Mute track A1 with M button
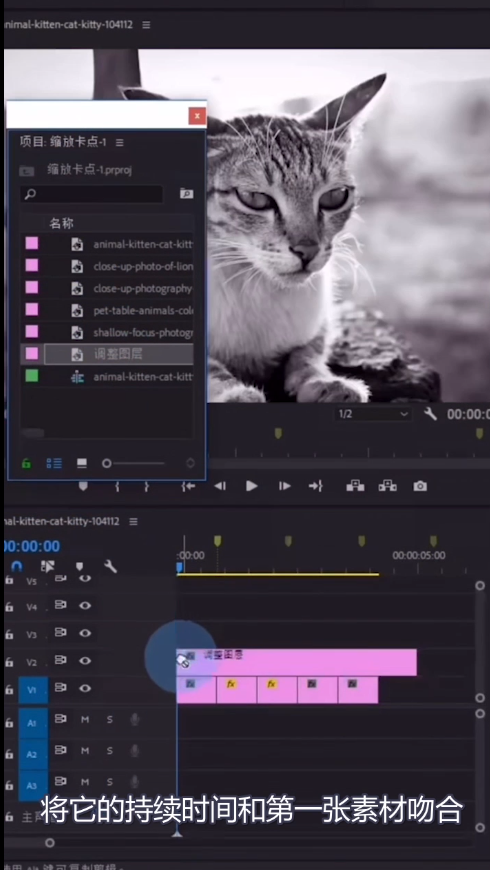490x870 pixels. point(85,720)
